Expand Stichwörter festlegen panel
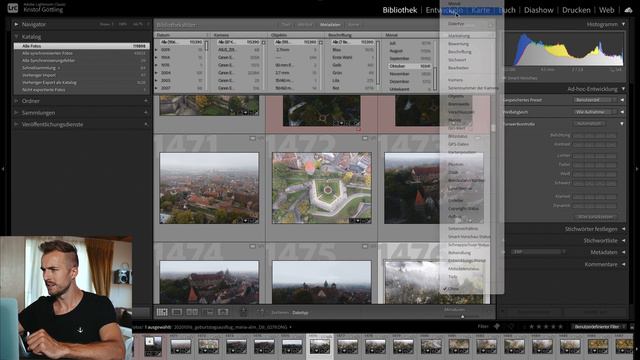This screenshot has height=360, width=640. (623, 229)
